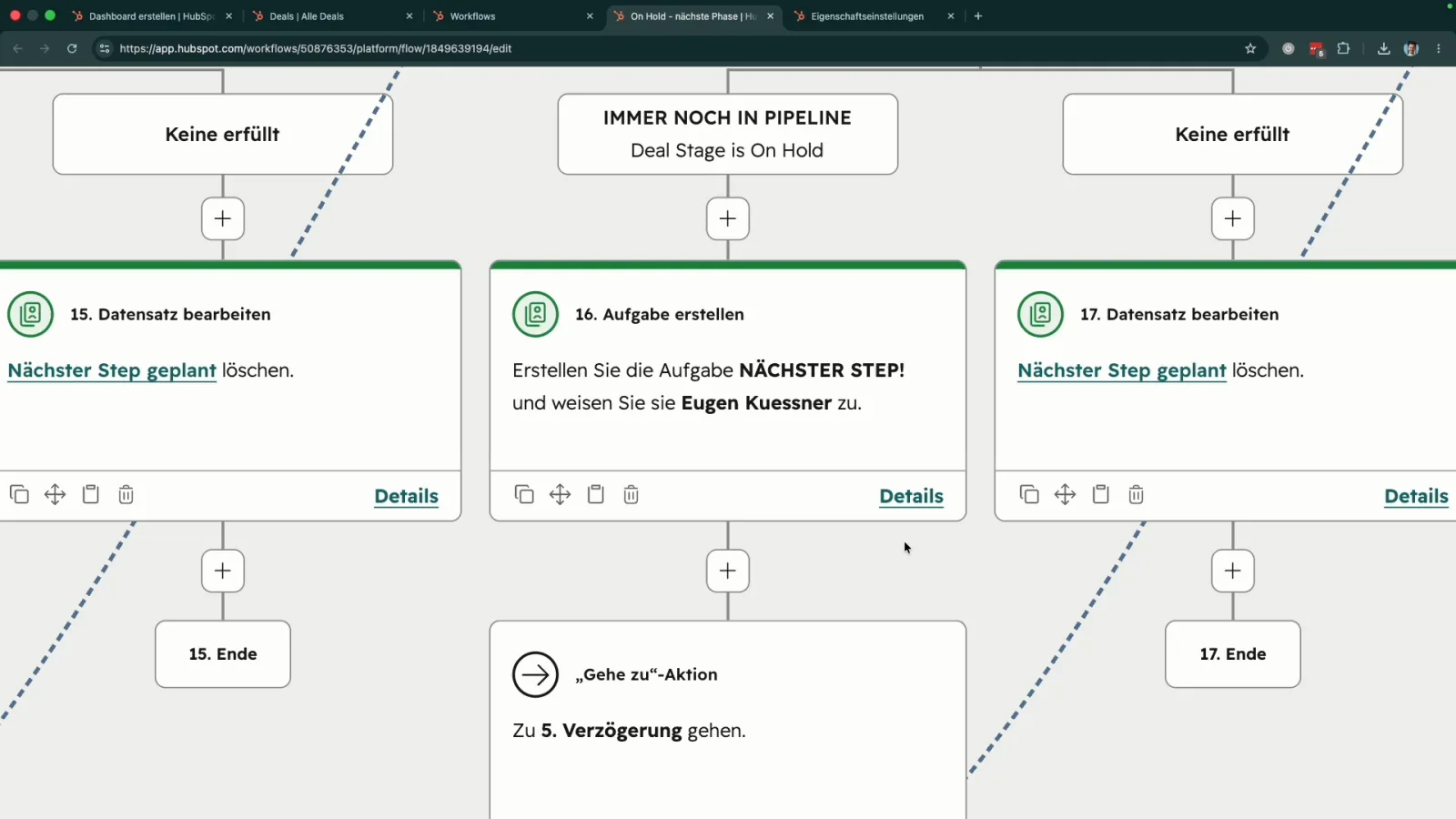Open a new browser tab
1456x819 pixels.
[978, 16]
